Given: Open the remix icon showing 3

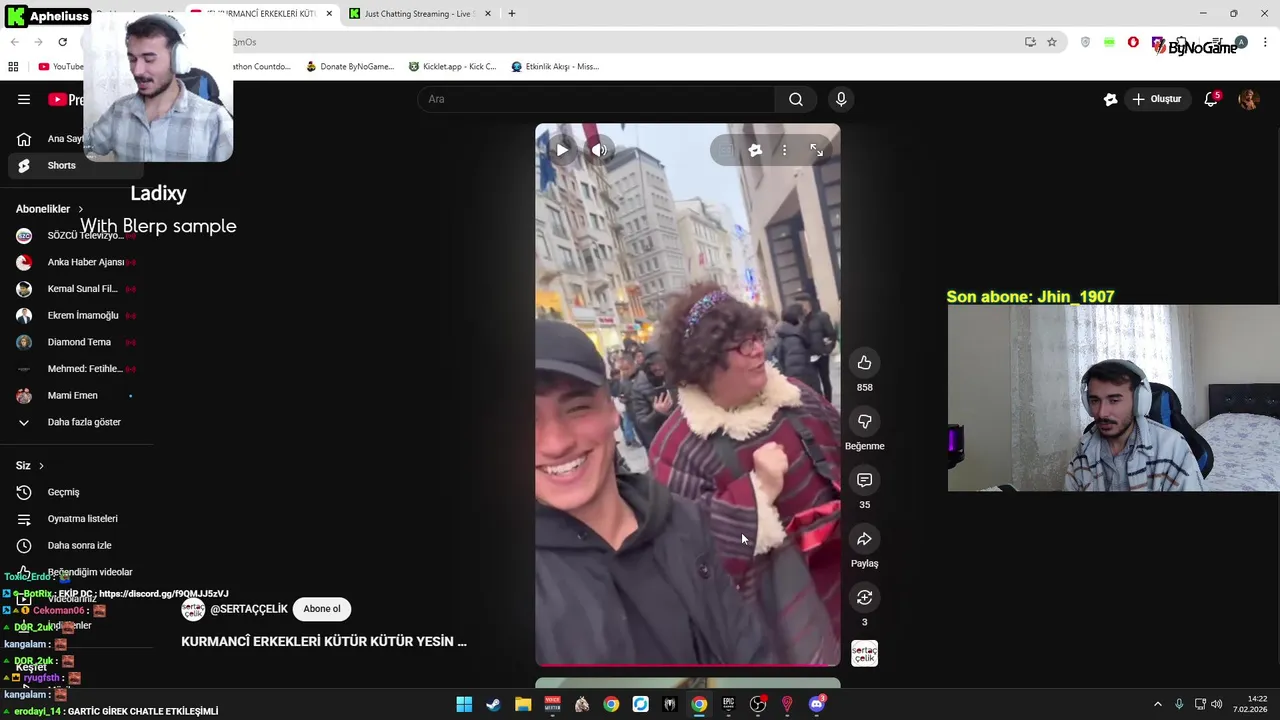Looking at the screenshot, I should 864,597.
